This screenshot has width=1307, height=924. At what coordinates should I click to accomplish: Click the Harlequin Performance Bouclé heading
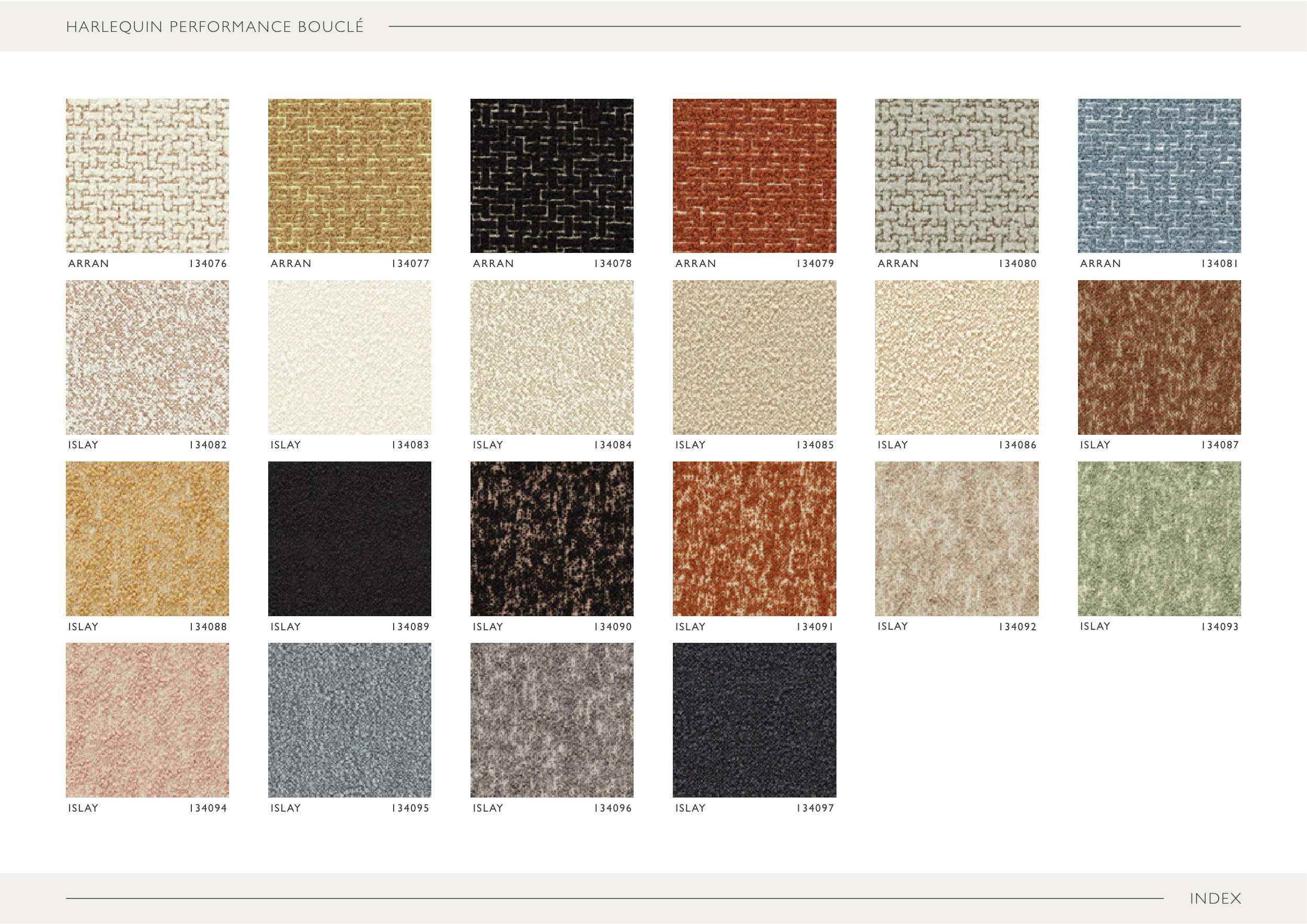tap(214, 27)
